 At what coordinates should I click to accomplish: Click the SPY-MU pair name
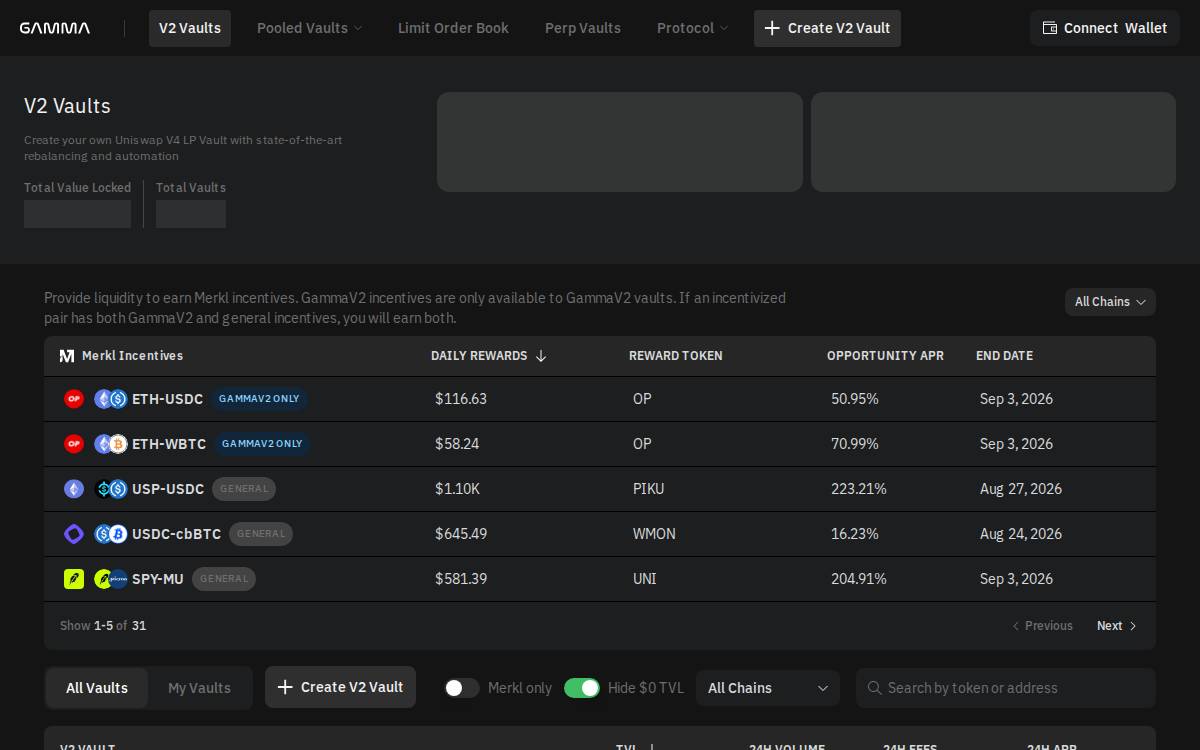[x=158, y=579]
